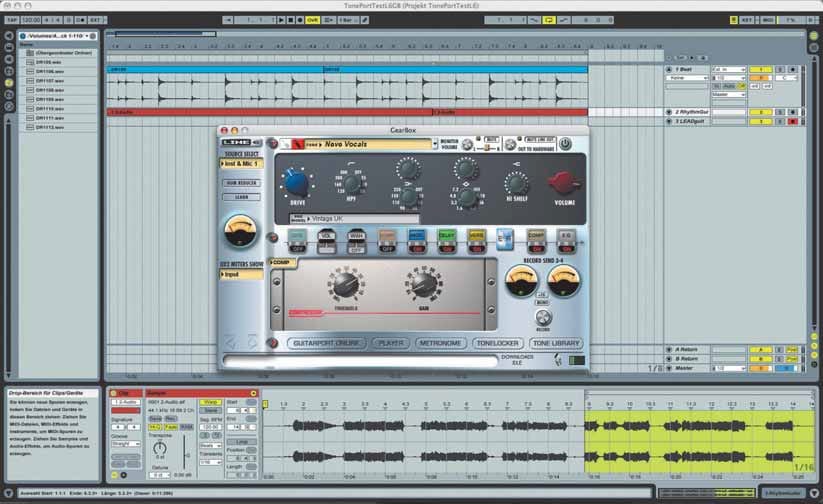This screenshot has width=823, height=504.
Task: Toggle the yellow Loop switch in the transport
Action: point(548,20)
